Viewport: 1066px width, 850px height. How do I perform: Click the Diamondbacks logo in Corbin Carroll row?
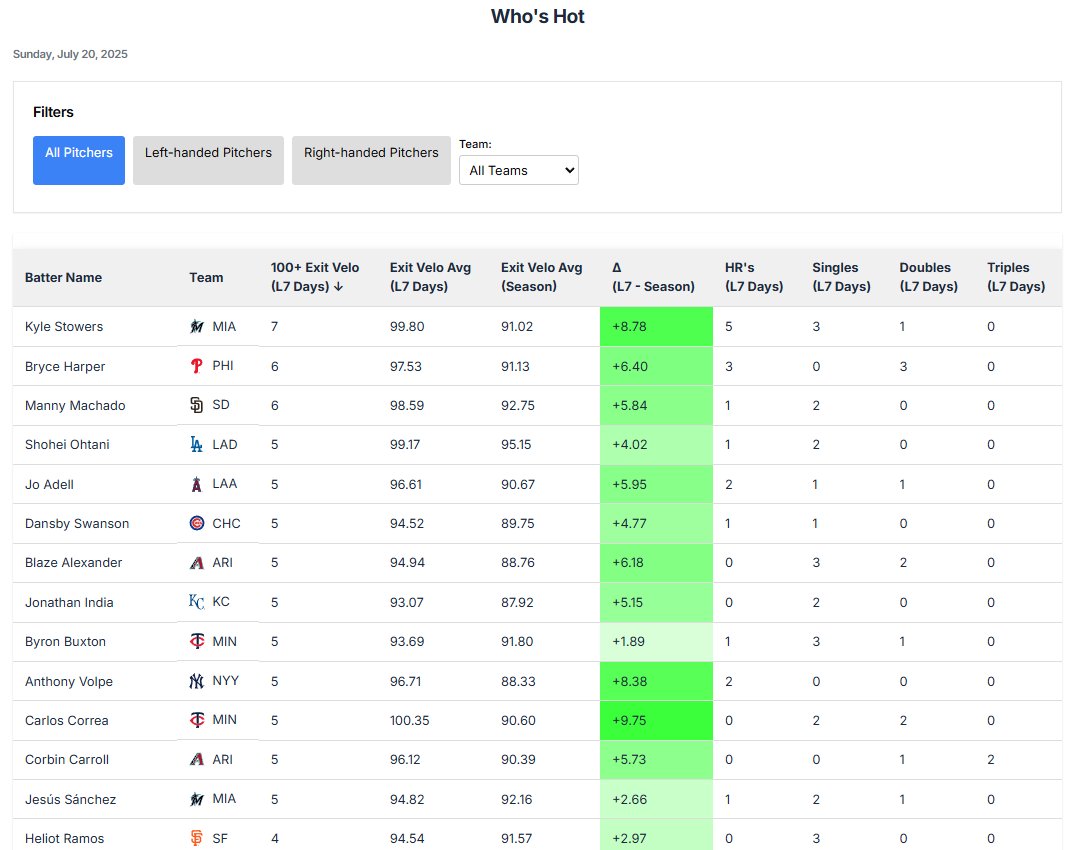click(196, 760)
